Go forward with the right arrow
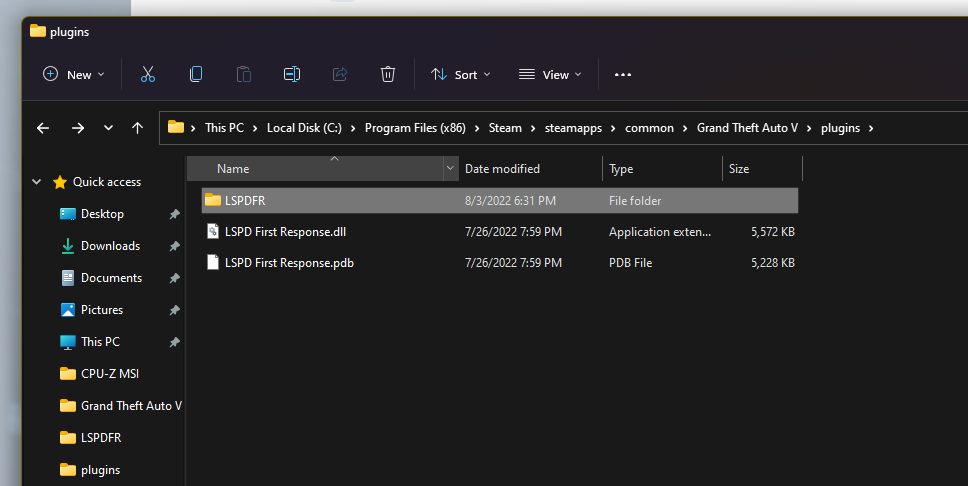Image resolution: width=968 pixels, height=486 pixels. pos(78,128)
